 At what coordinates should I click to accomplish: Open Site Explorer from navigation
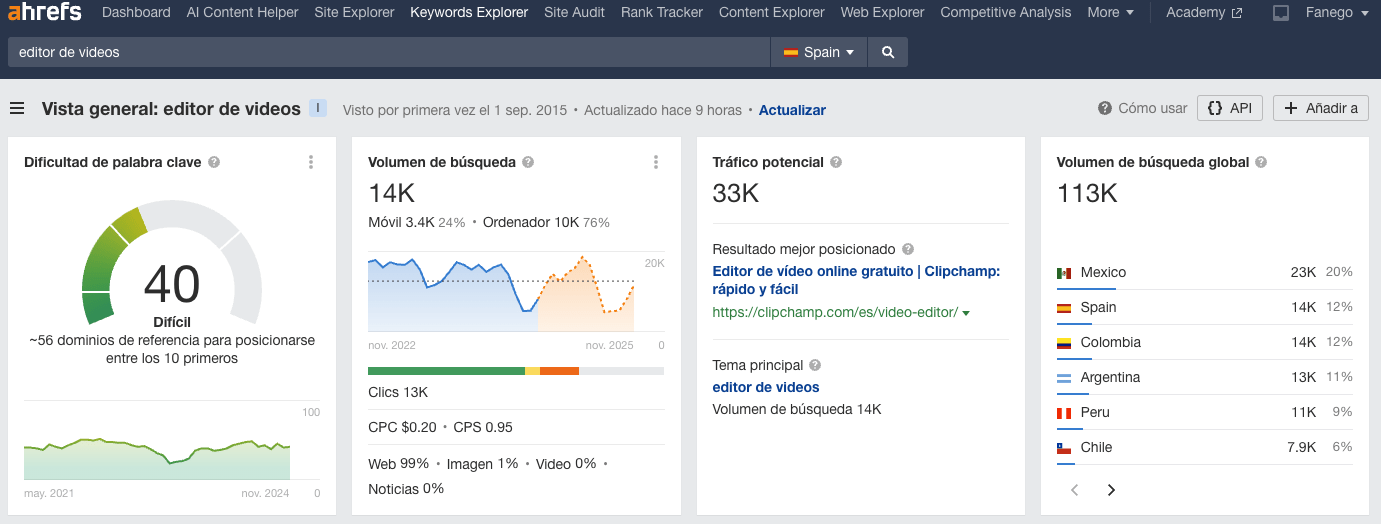coord(354,13)
